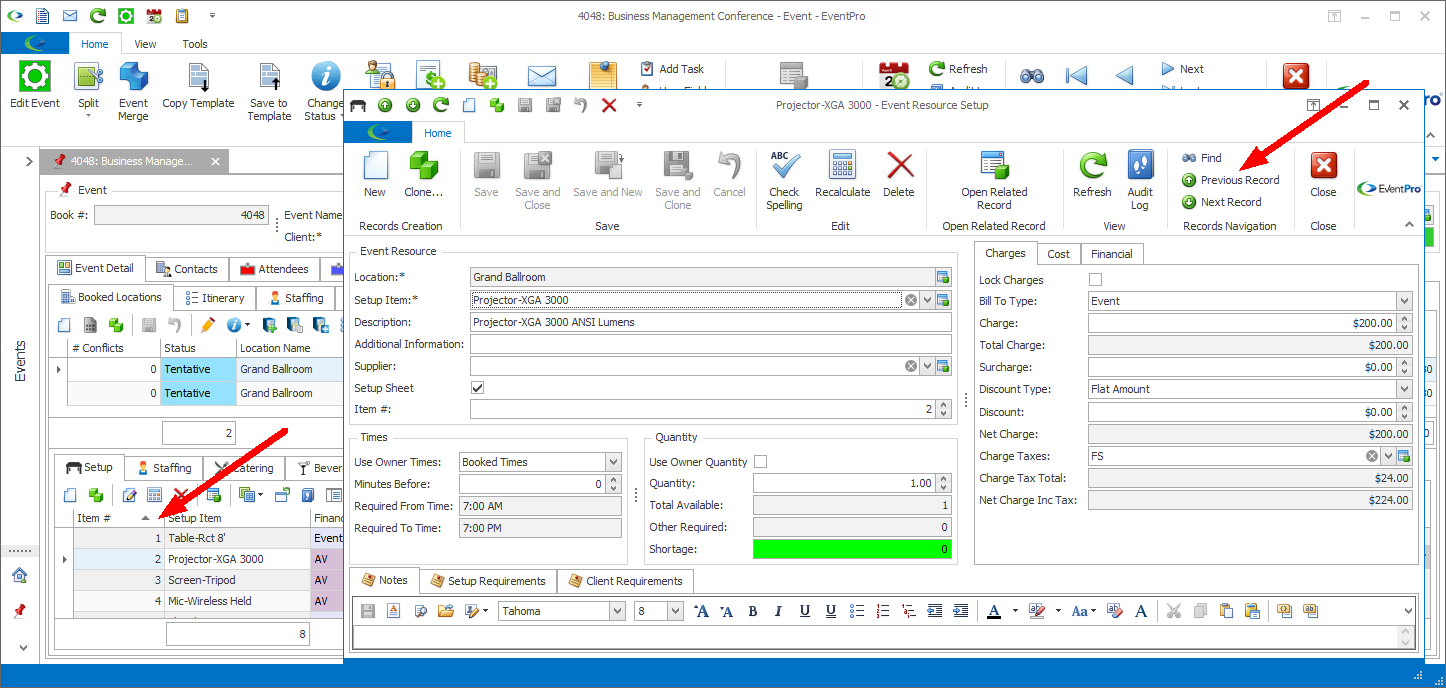Uncheck the Setup Sheet checkbox
Image resolution: width=1446 pixels, height=688 pixels.
477,388
